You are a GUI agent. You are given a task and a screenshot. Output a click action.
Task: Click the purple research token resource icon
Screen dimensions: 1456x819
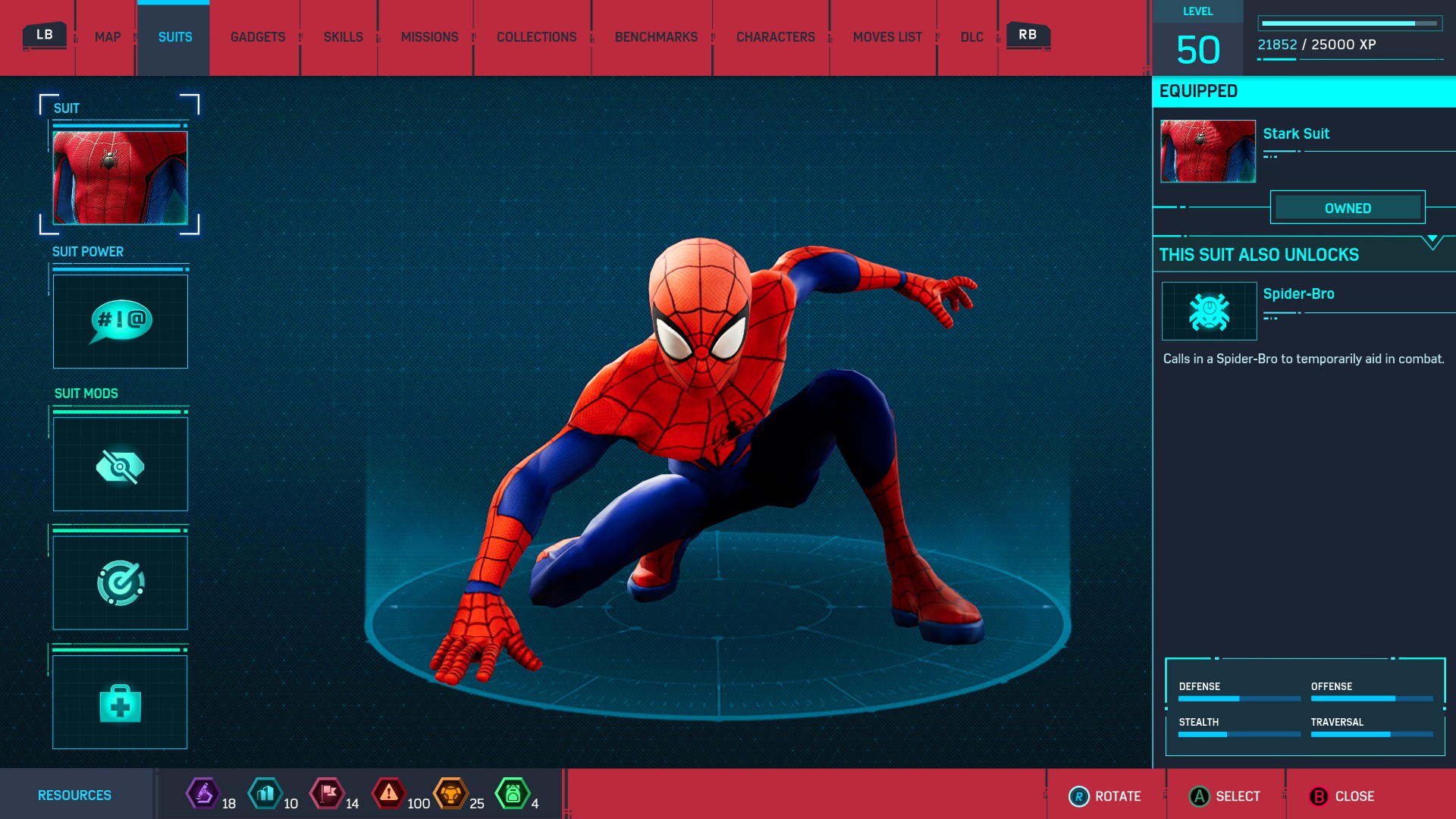coord(203,794)
